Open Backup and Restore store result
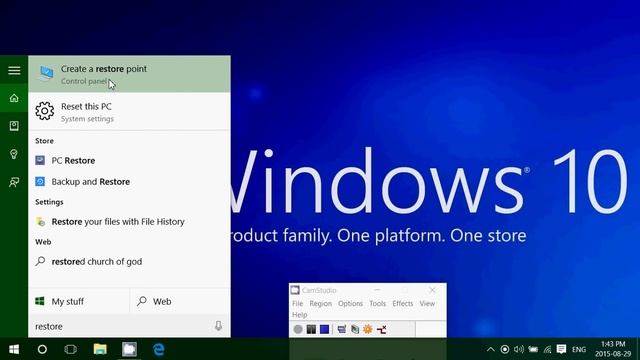Screen dimensions: 640x360 (x=129, y=182)
